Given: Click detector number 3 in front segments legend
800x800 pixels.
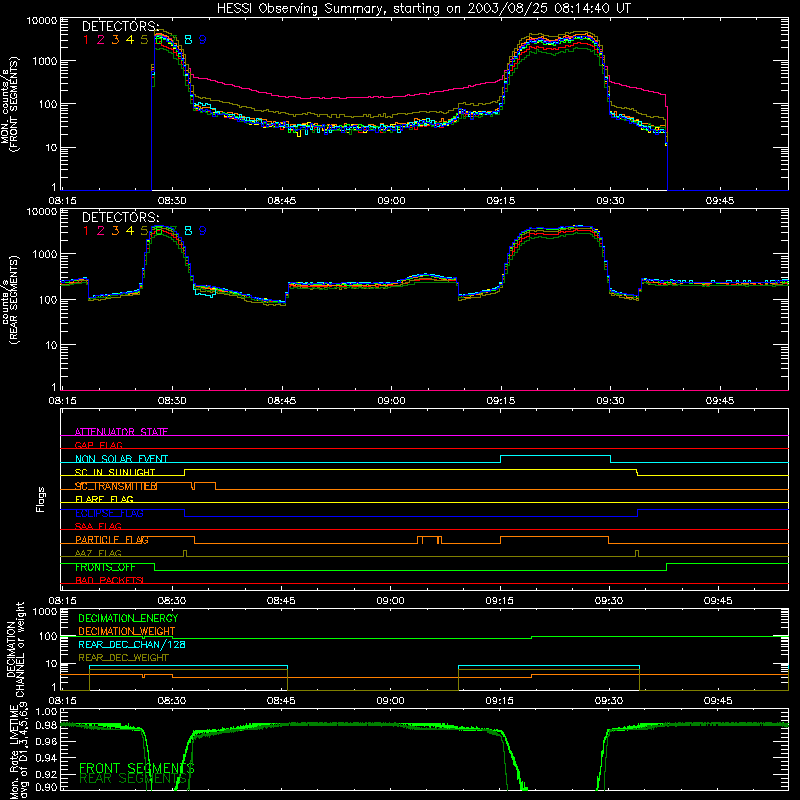Looking at the screenshot, I should (115, 39).
